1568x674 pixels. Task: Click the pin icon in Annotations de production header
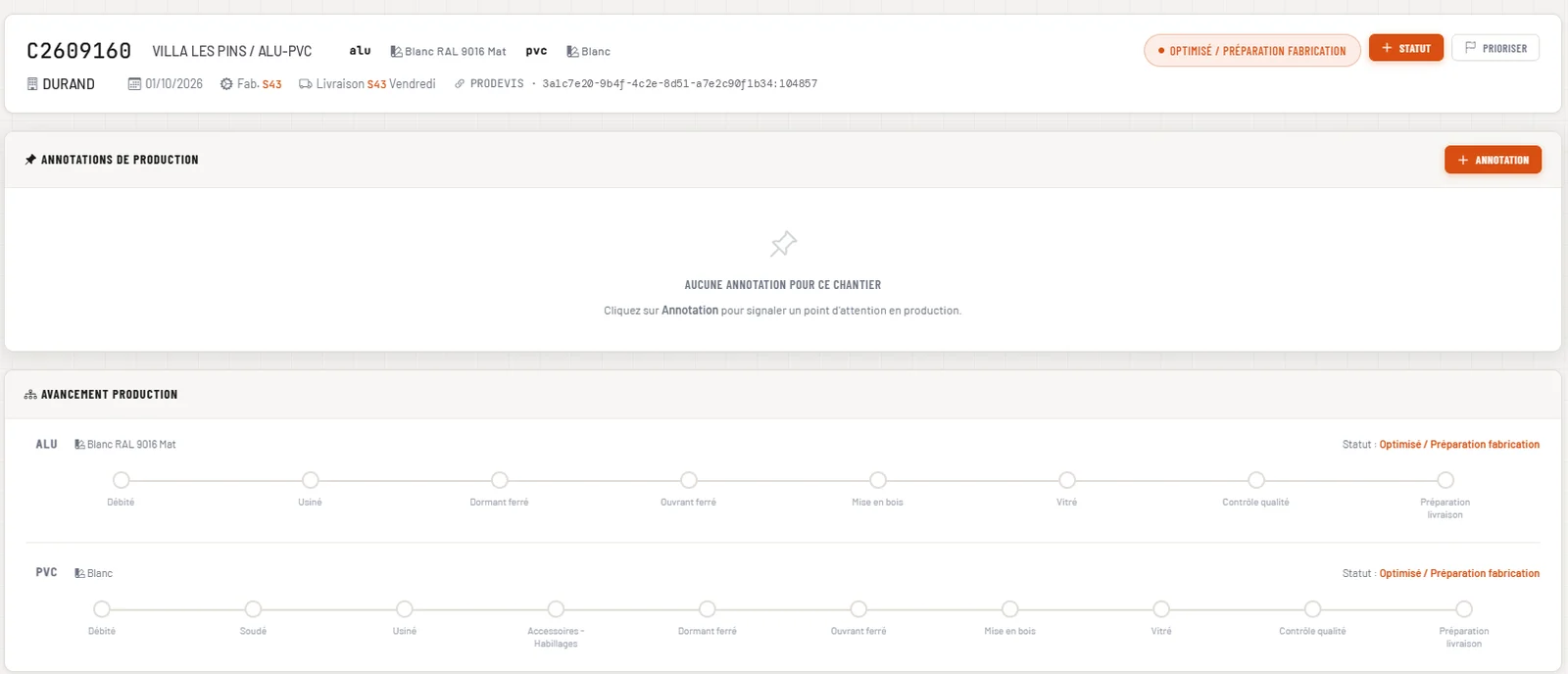(x=30, y=160)
